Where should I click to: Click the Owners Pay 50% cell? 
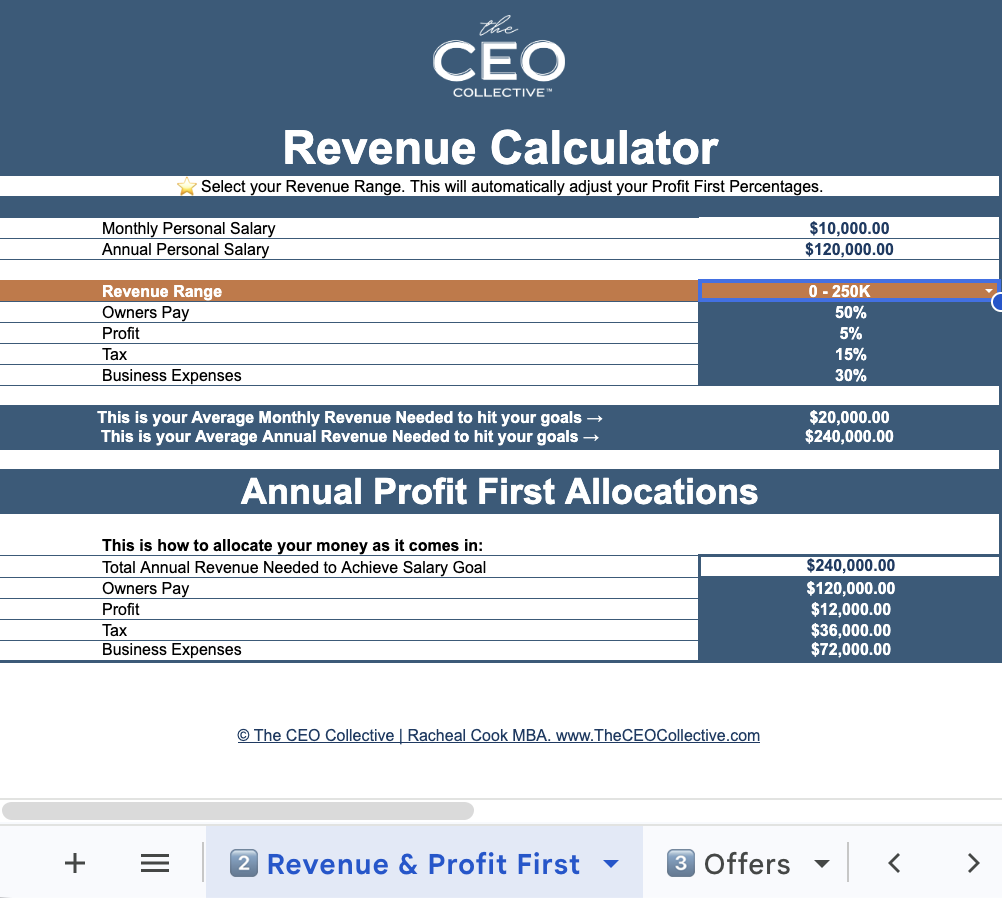coord(849,313)
